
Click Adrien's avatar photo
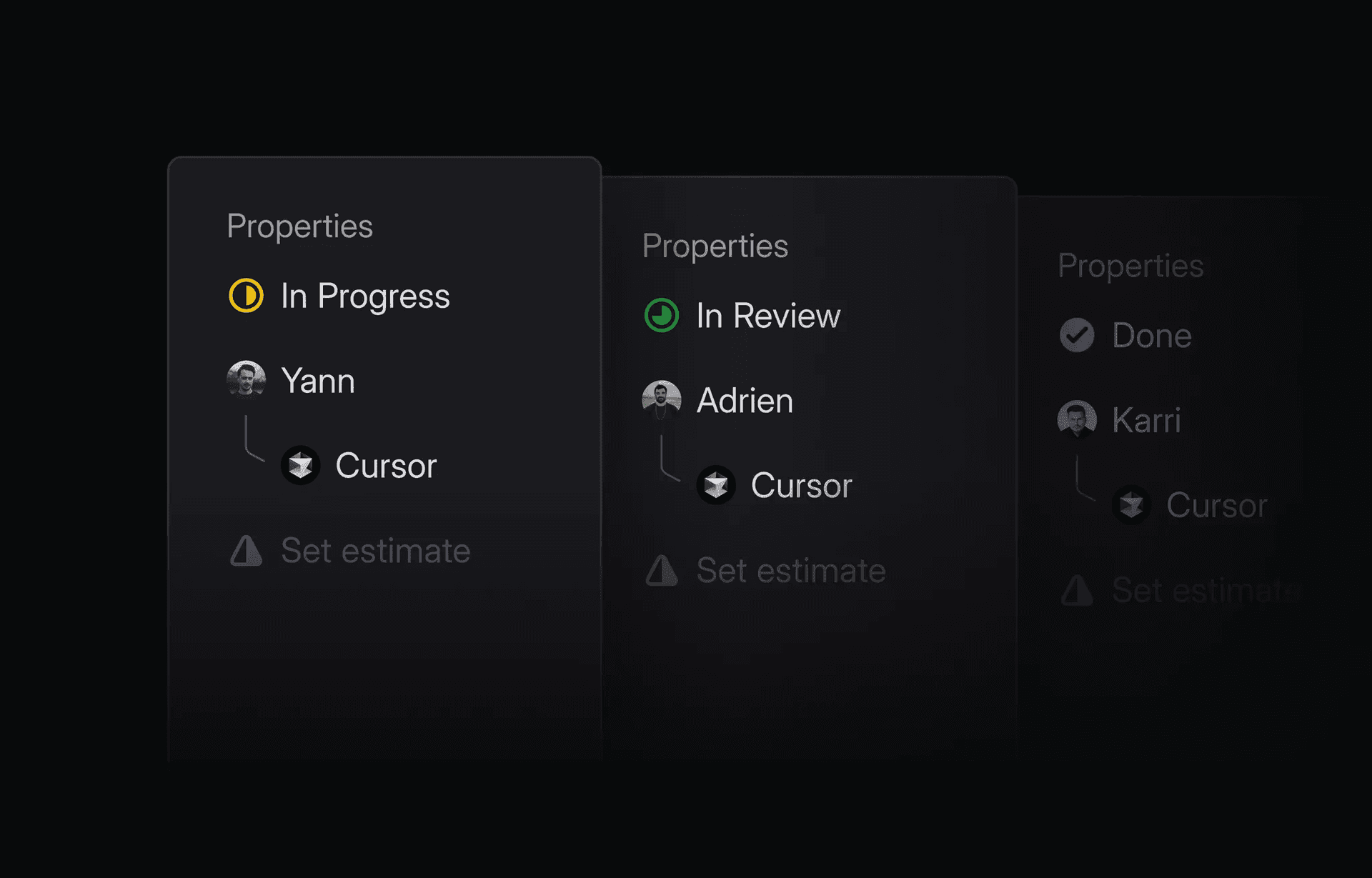point(661,400)
